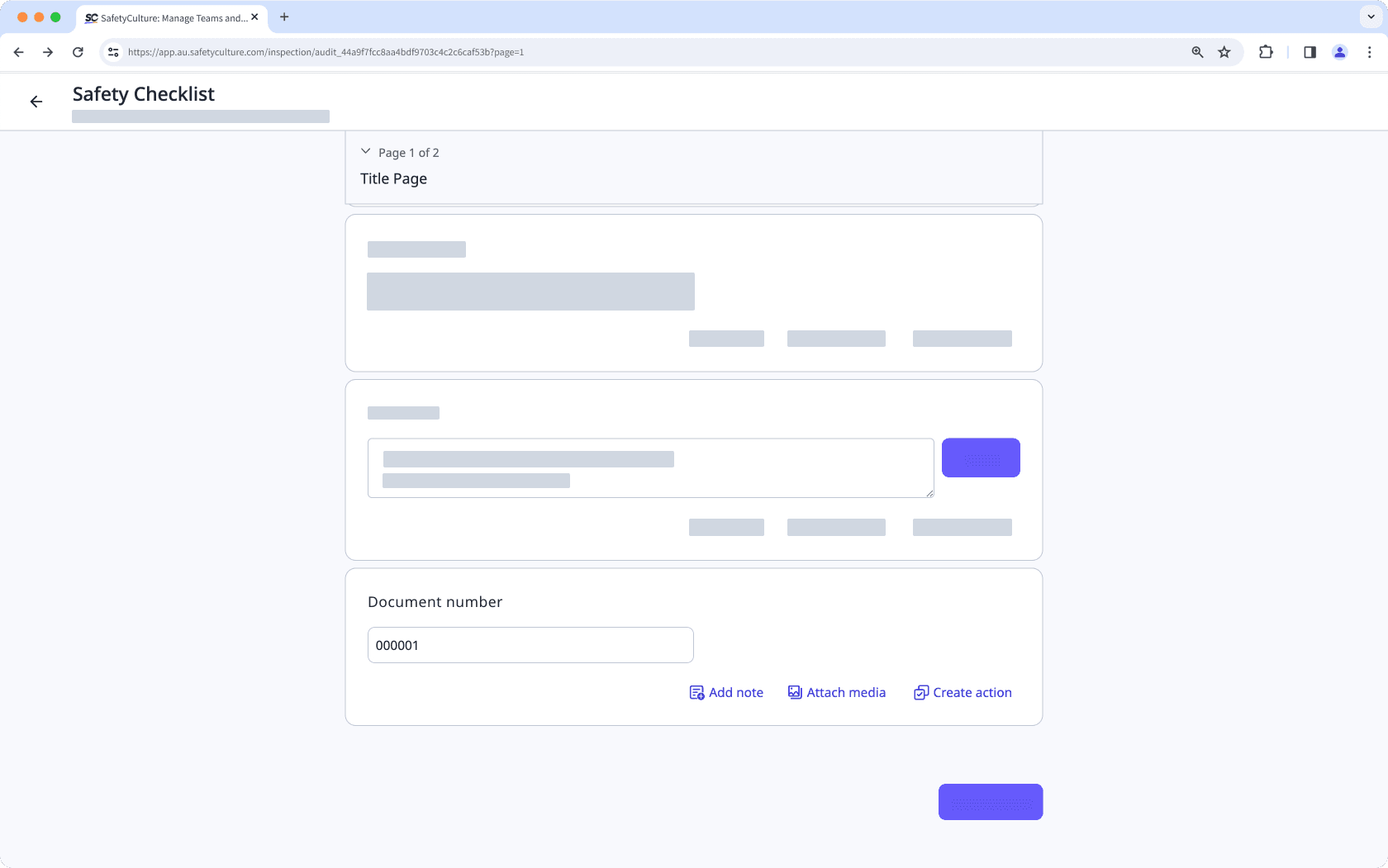1388x868 pixels.
Task: Click the Create action link
Action: [x=972, y=693]
